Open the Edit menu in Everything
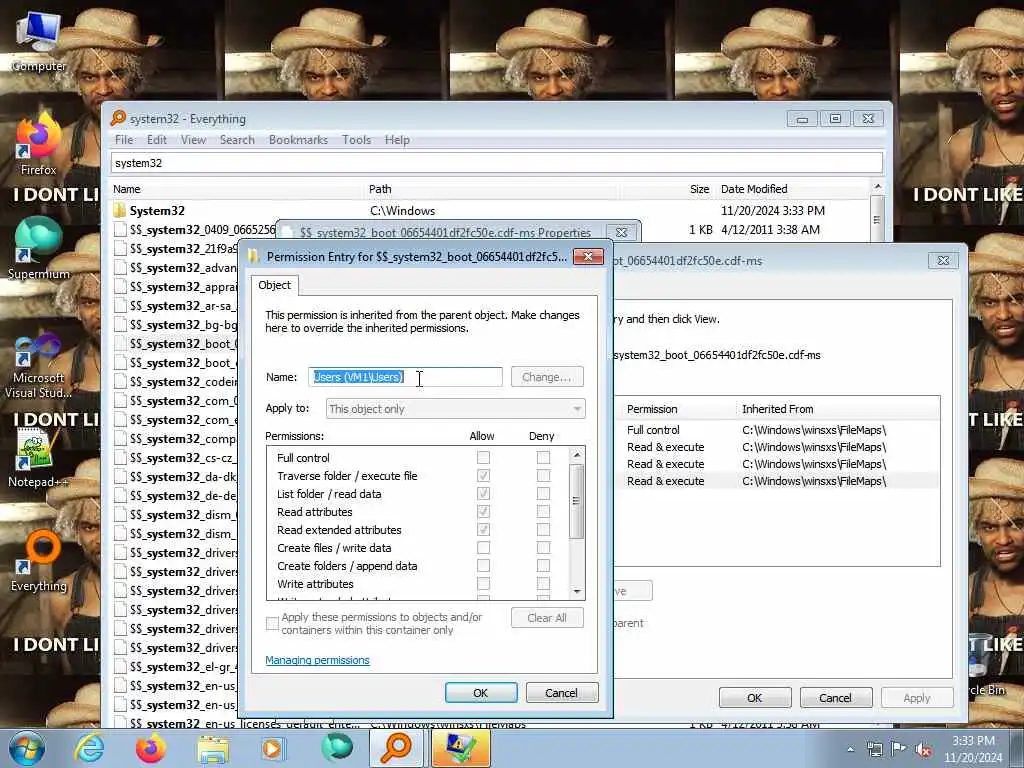Screen dimensions: 1024x768 coord(156,140)
